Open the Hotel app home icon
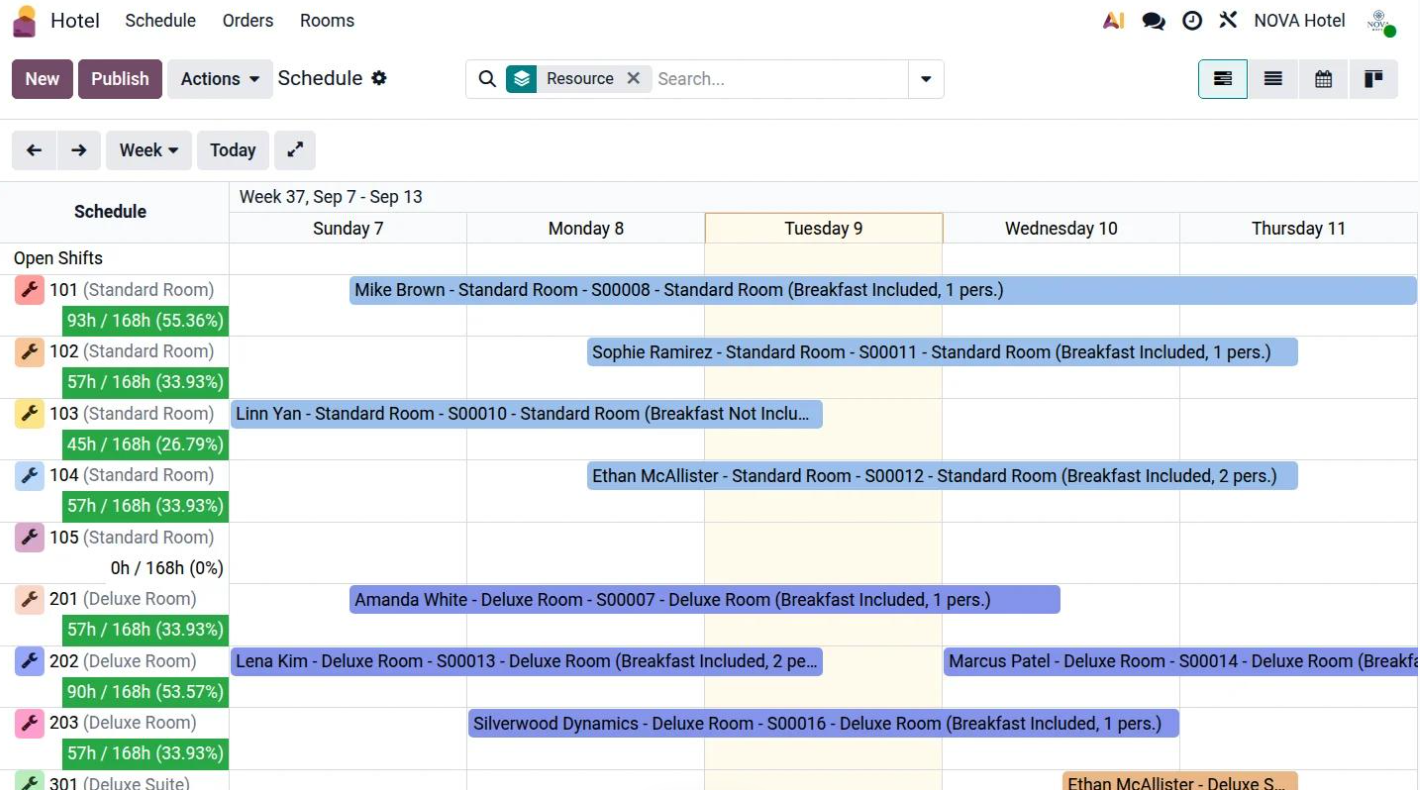The height and width of the screenshot is (790, 1420). point(25,21)
